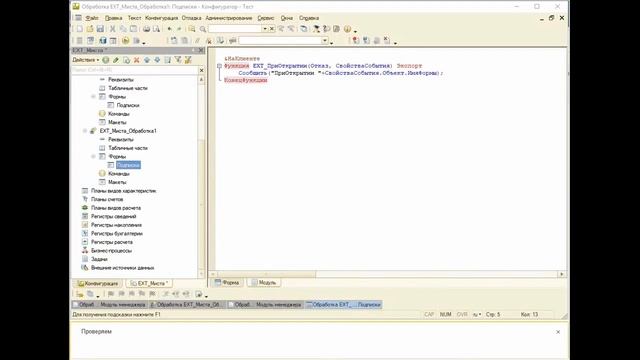The image size is (640, 360).
Task: Add an object with the green plus icon
Action: [106, 60]
